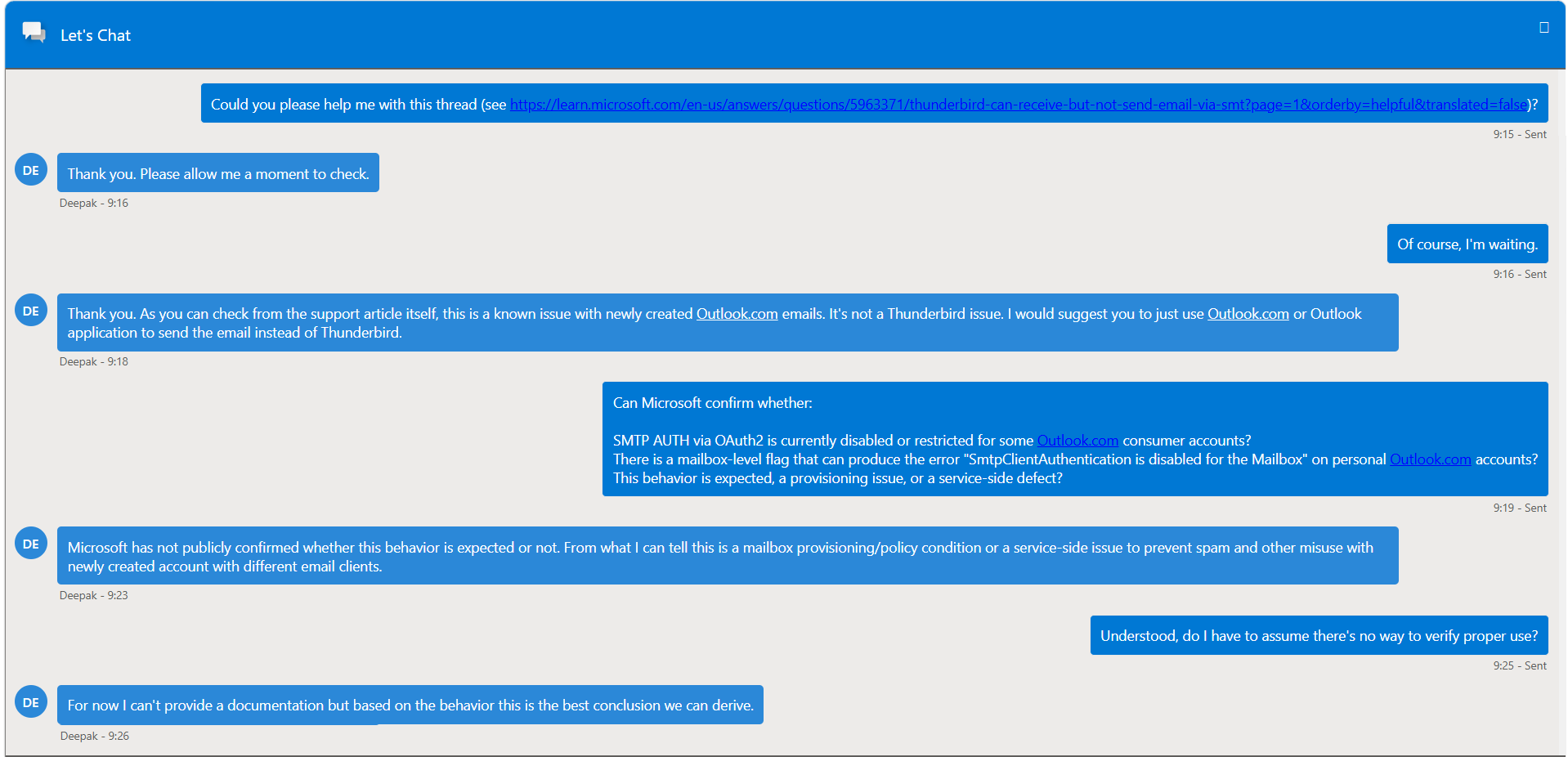The width and height of the screenshot is (1568, 757).
Task: Open the Outlook.com link after 'disabled or restricted for some'
Action: 1077,441
